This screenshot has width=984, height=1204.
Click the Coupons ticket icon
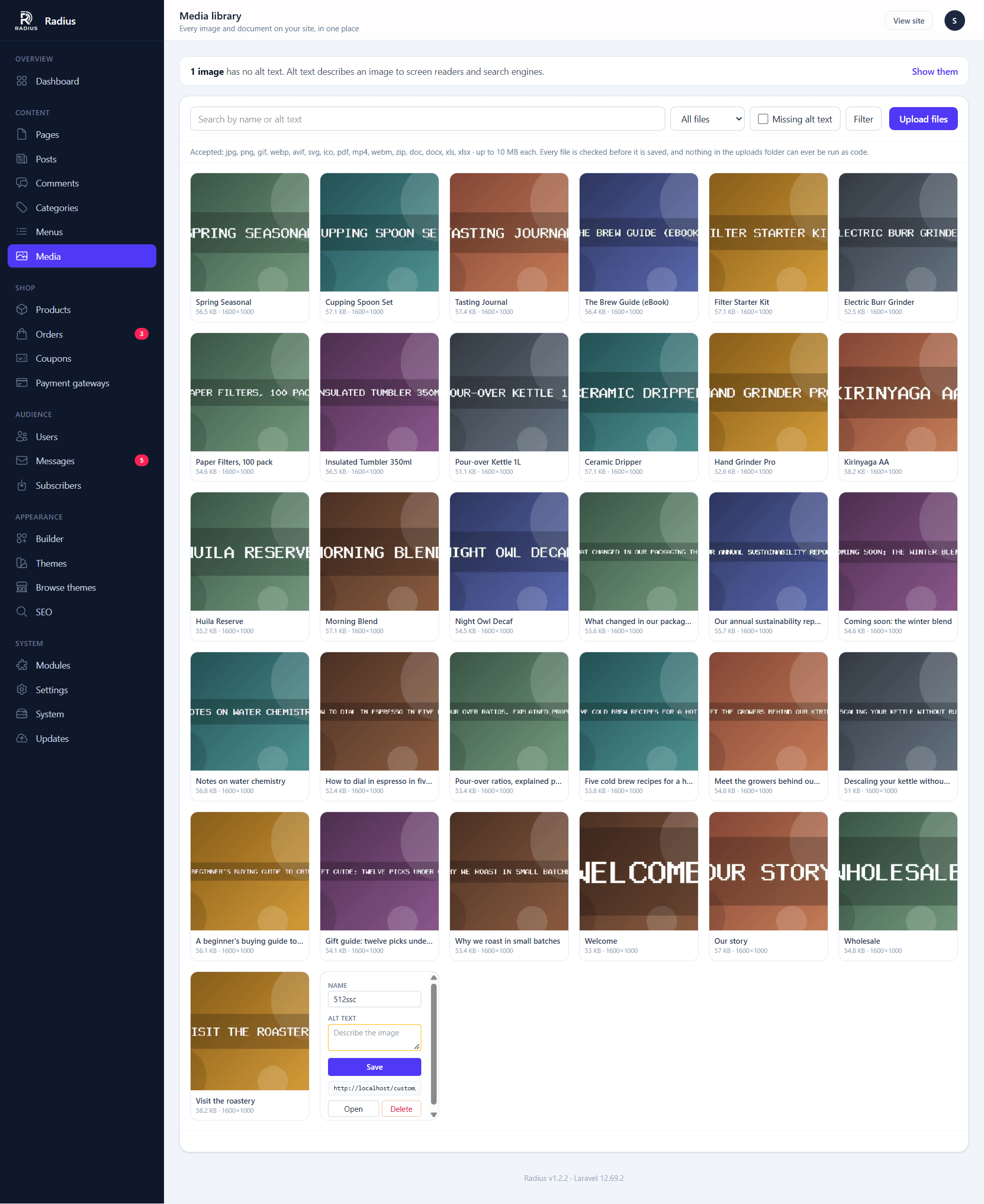click(22, 358)
